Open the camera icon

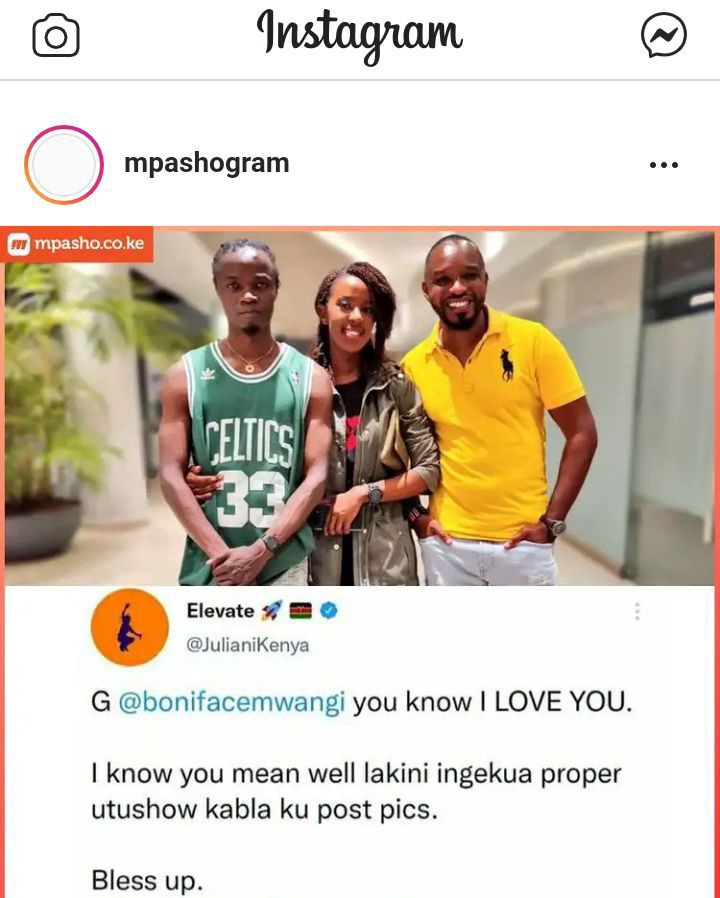click(x=56, y=36)
